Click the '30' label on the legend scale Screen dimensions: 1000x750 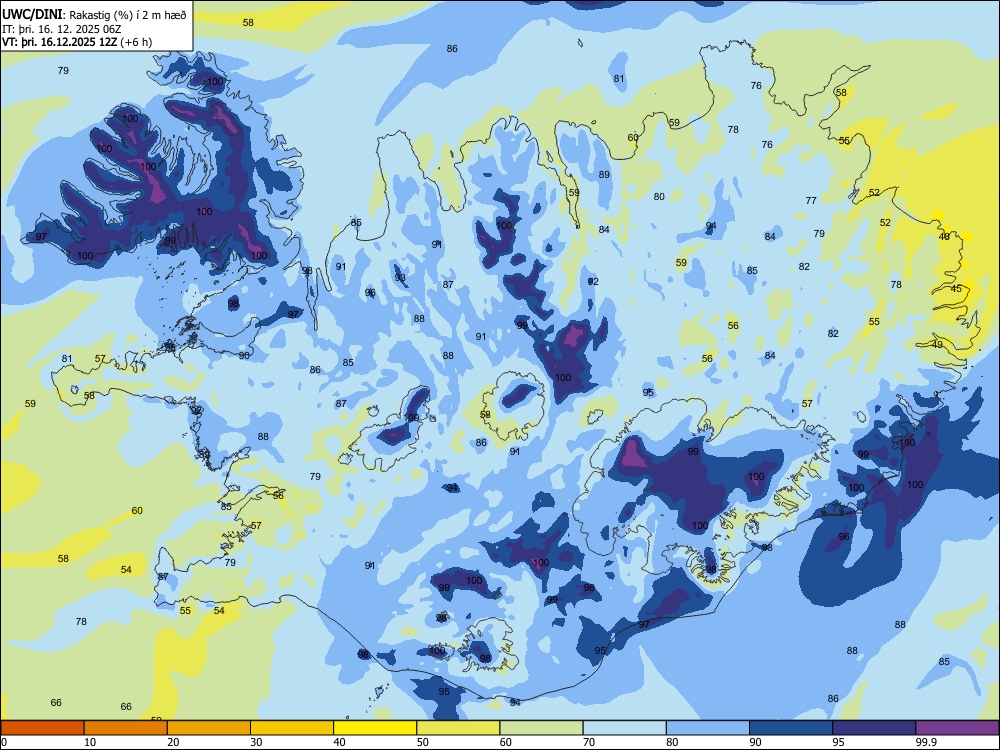click(256, 742)
